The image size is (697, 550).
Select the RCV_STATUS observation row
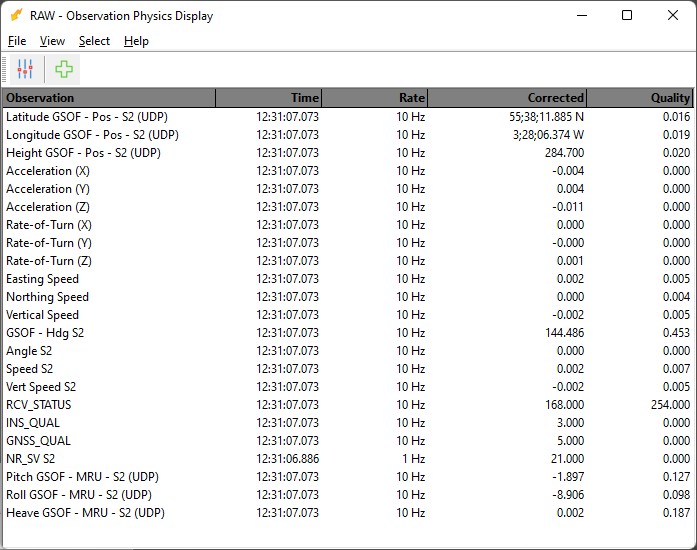tap(39, 405)
